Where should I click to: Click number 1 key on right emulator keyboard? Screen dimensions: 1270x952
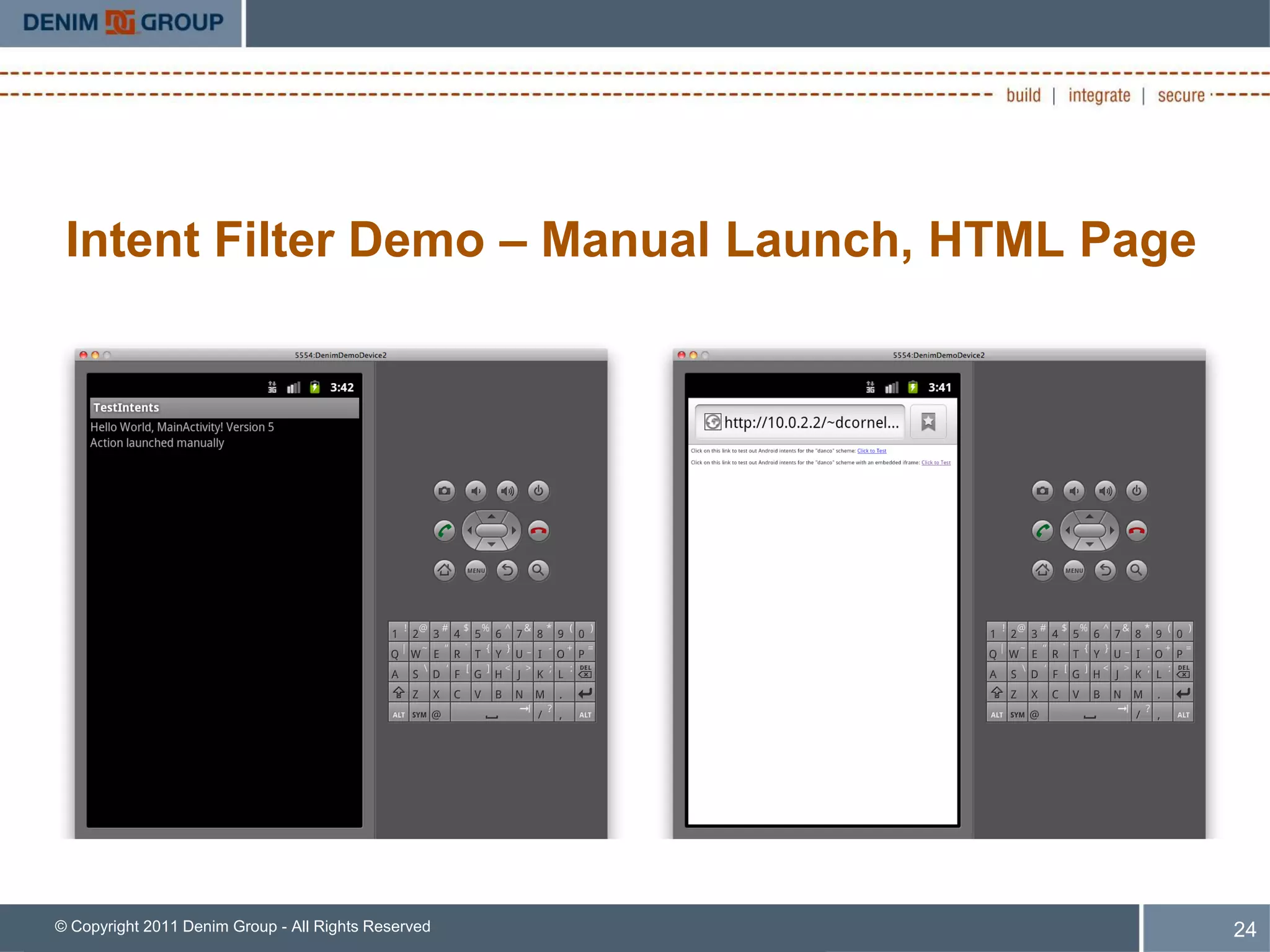coord(997,632)
